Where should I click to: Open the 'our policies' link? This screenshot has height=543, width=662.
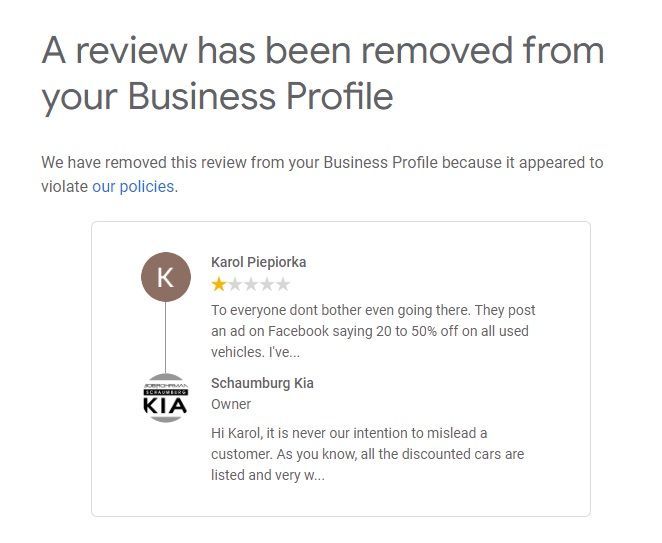(x=133, y=186)
